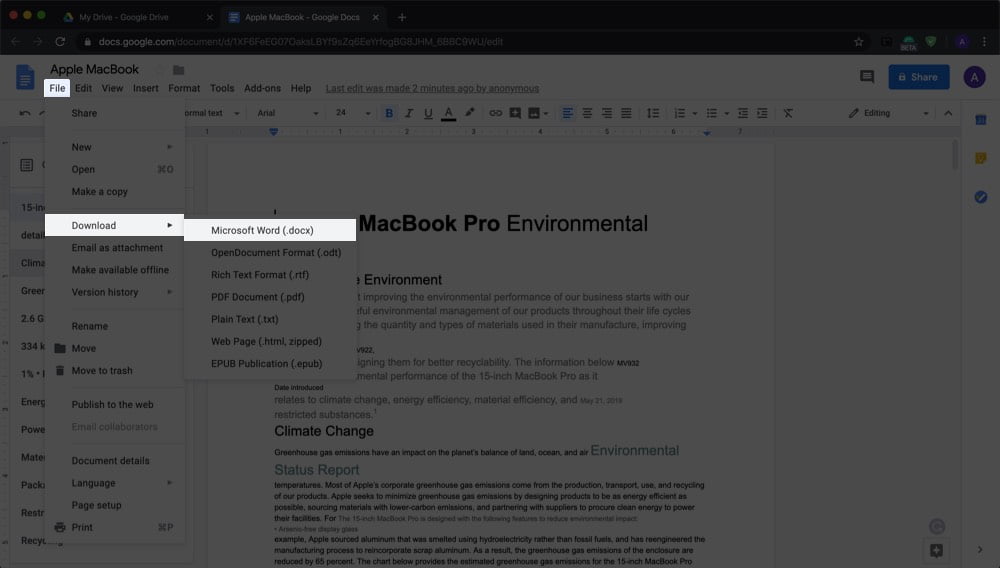Viewport: 1000px width, 568px height.
Task: Select justify alignment
Action: click(x=626, y=113)
